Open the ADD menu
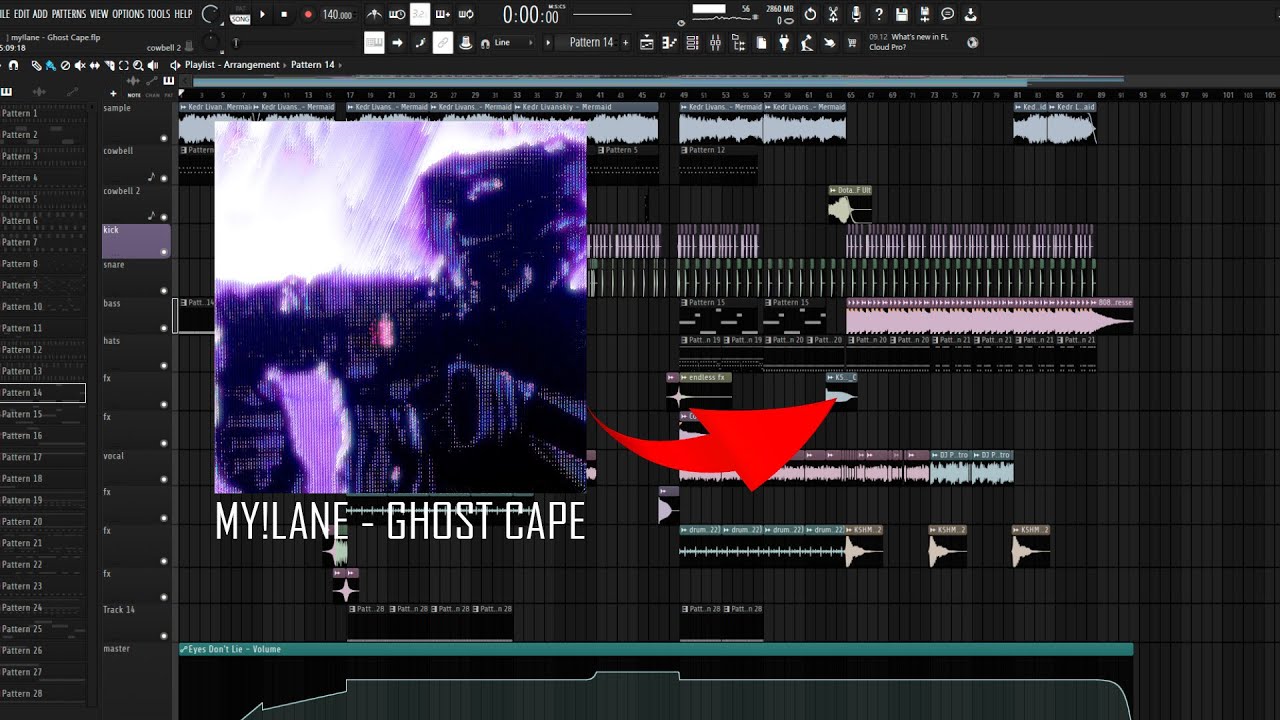 tap(40, 14)
